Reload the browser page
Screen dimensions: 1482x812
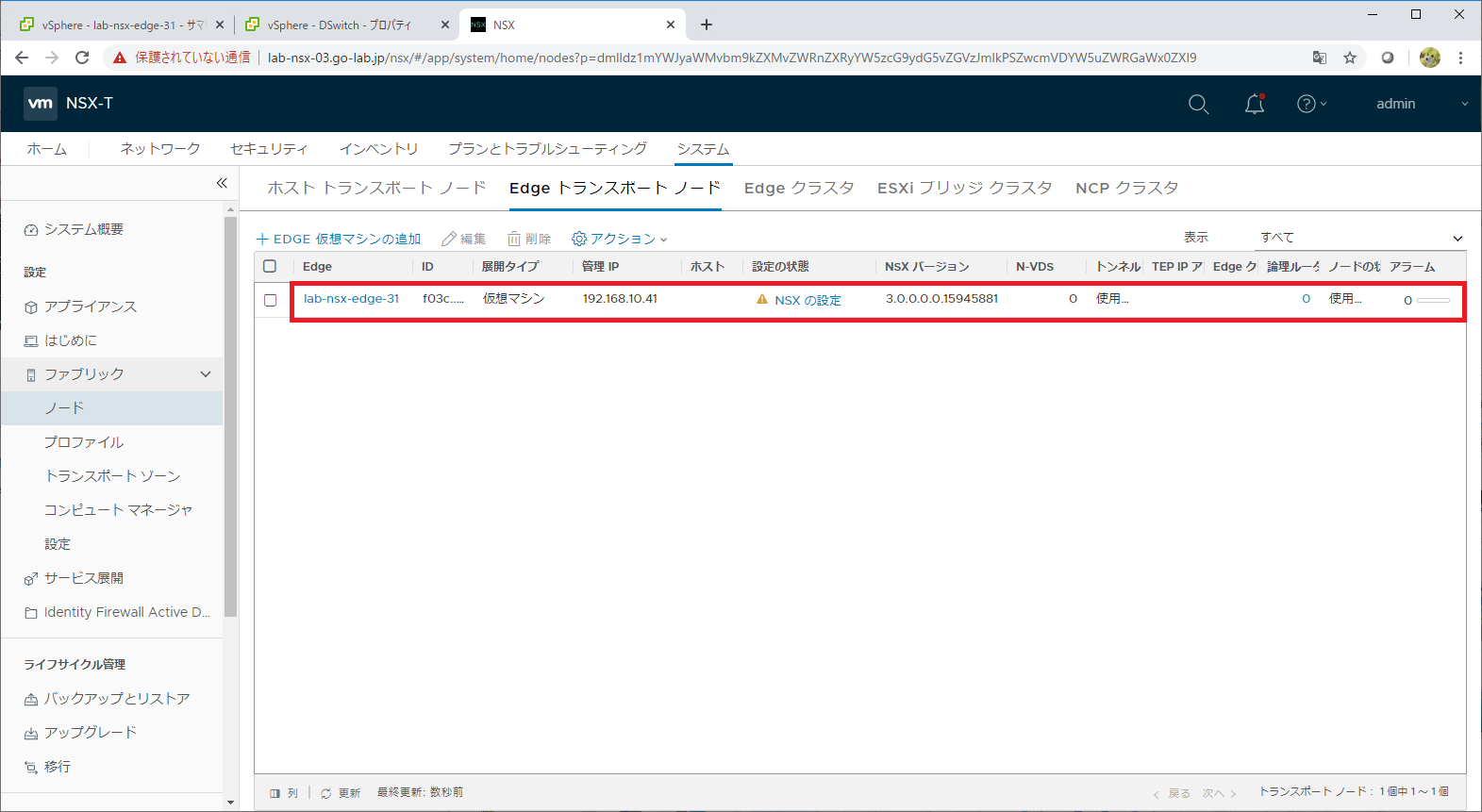(x=82, y=58)
